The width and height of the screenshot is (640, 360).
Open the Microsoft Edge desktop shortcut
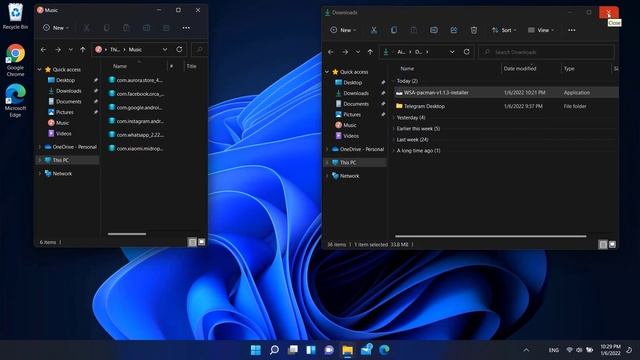click(16, 101)
